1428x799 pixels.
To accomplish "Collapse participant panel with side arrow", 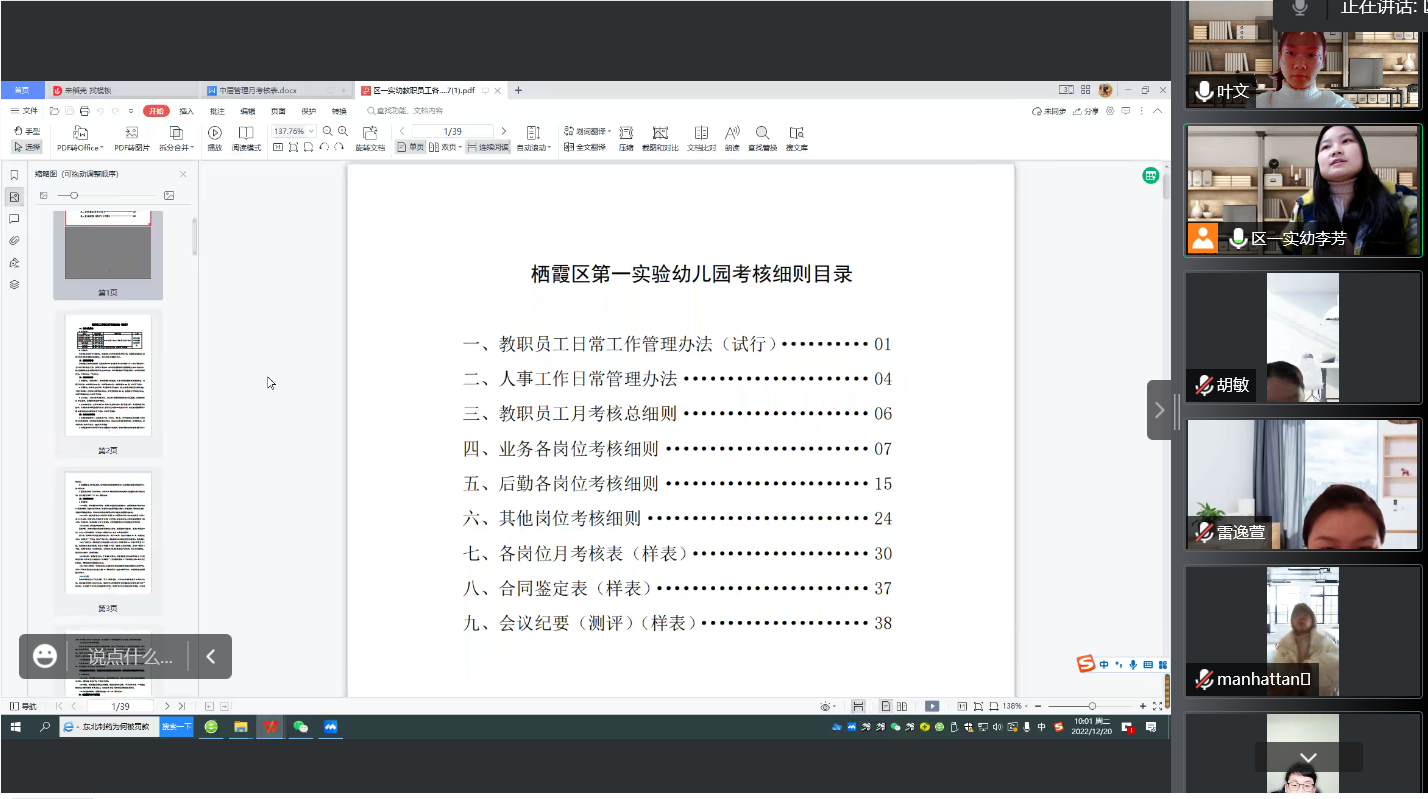I will point(1159,410).
